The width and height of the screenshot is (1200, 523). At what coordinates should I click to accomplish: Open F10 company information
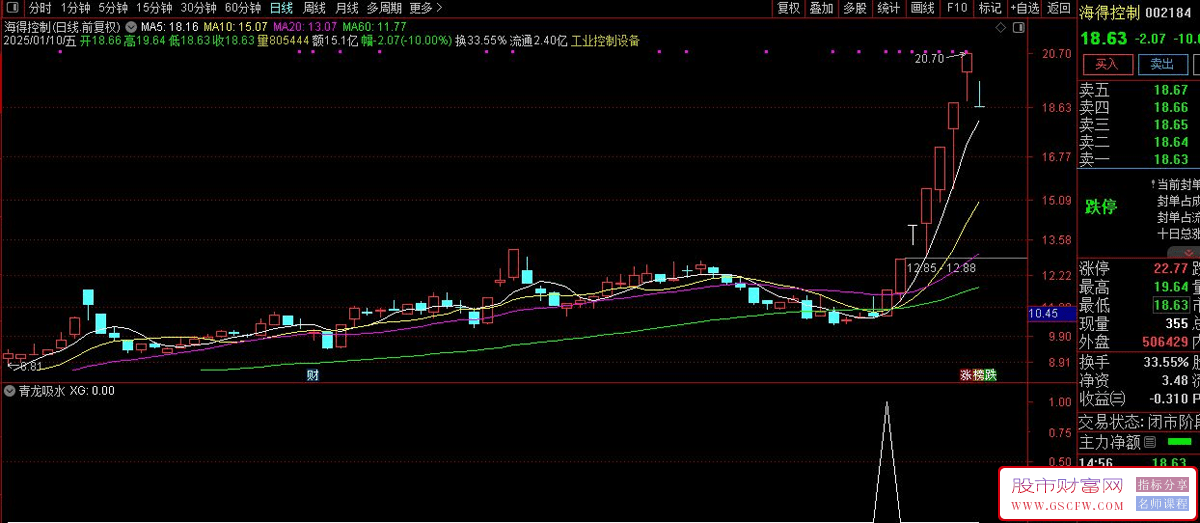[956, 8]
